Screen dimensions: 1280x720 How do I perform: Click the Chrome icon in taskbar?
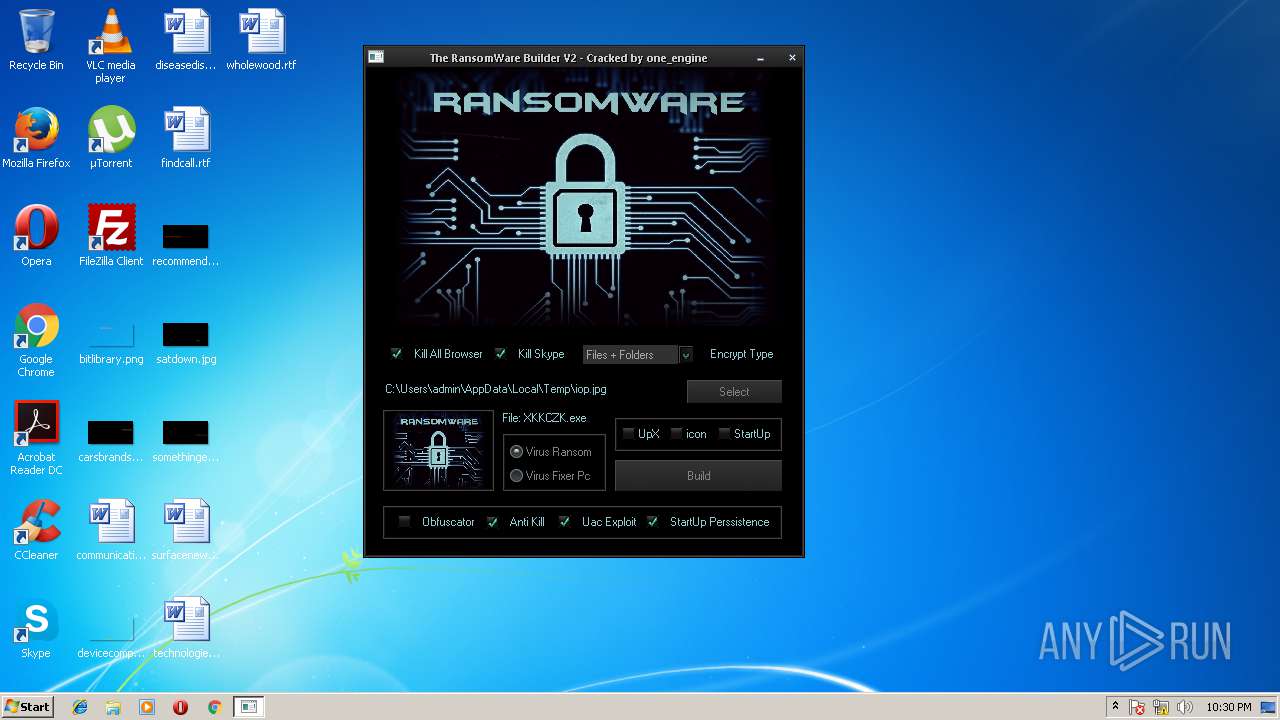(x=214, y=707)
